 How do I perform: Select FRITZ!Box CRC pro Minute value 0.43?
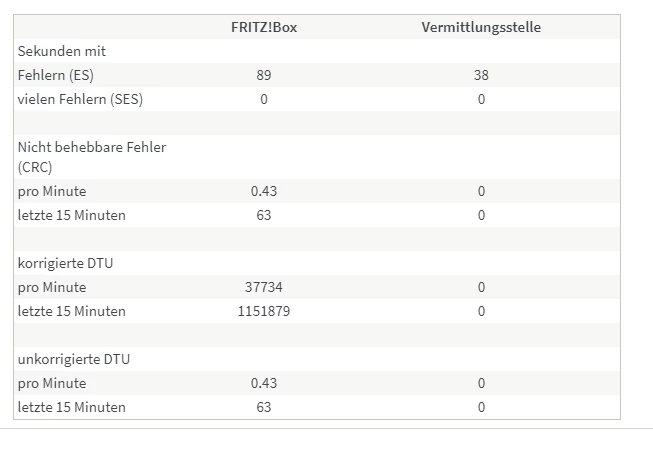264,191
